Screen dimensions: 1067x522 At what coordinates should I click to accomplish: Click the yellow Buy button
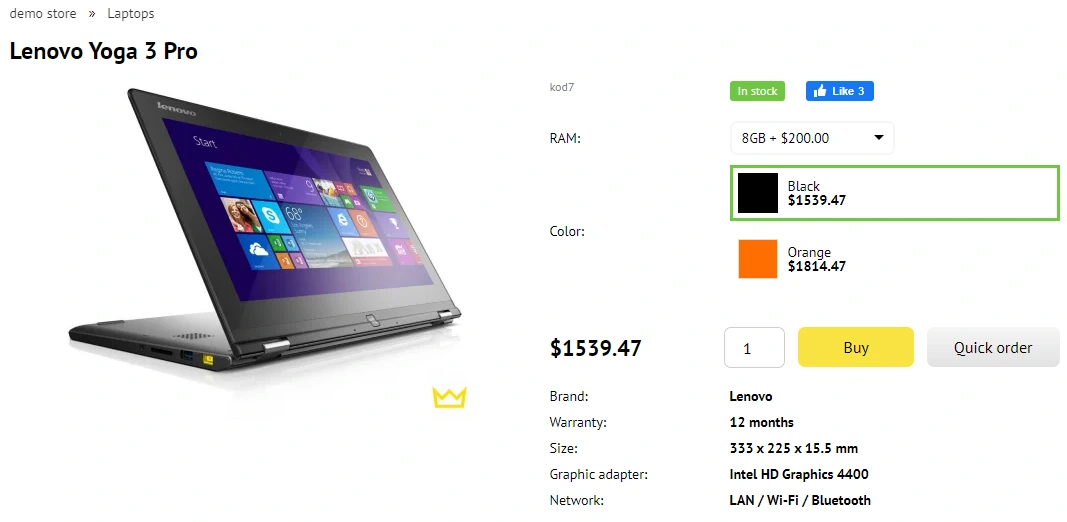click(855, 347)
